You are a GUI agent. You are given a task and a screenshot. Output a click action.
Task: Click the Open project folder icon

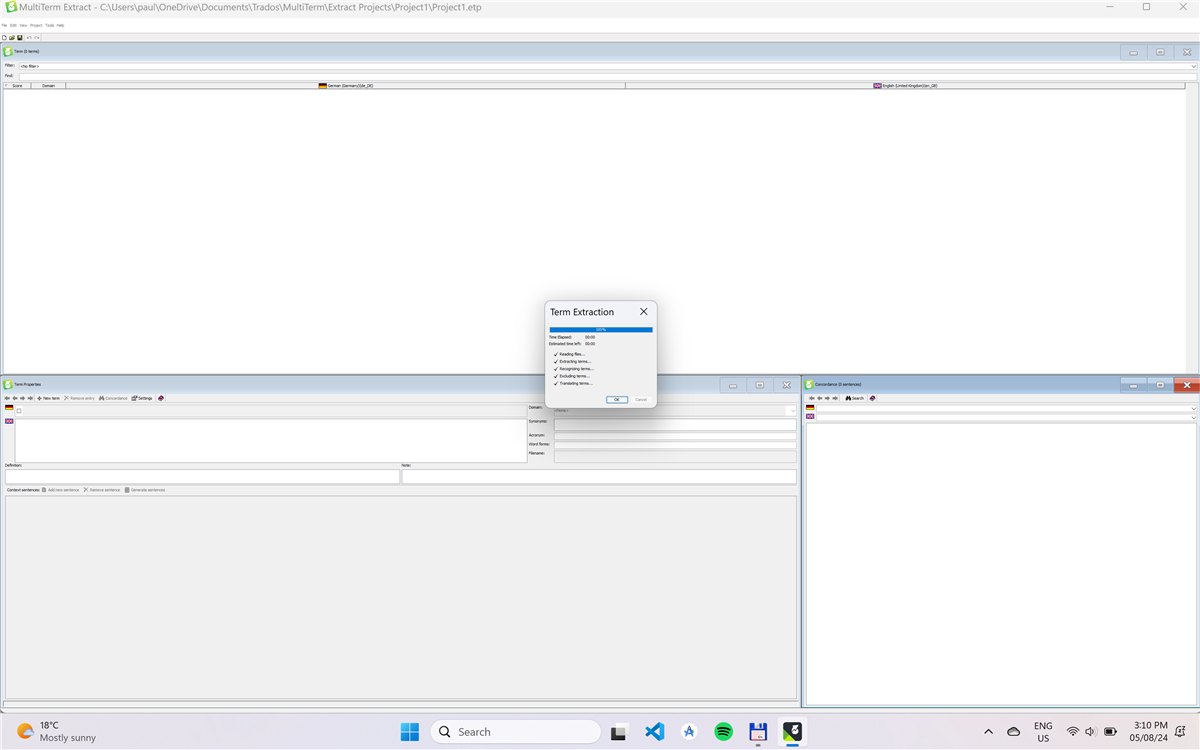pyautogui.click(x=12, y=37)
